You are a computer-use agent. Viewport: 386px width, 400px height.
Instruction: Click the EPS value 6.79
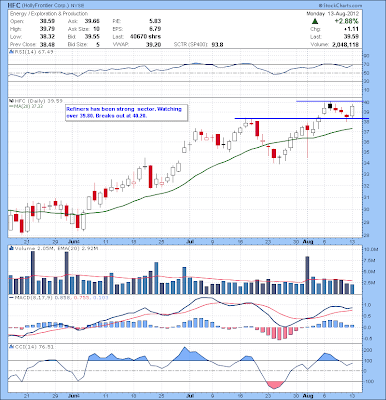155,29
